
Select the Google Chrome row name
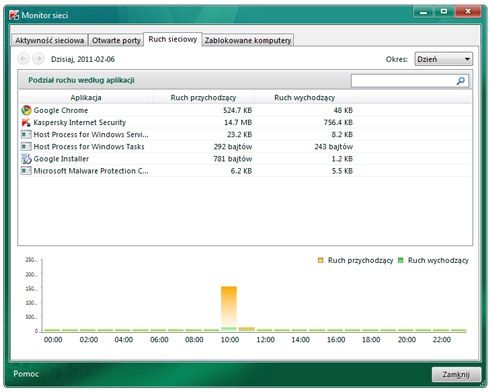tap(61, 110)
